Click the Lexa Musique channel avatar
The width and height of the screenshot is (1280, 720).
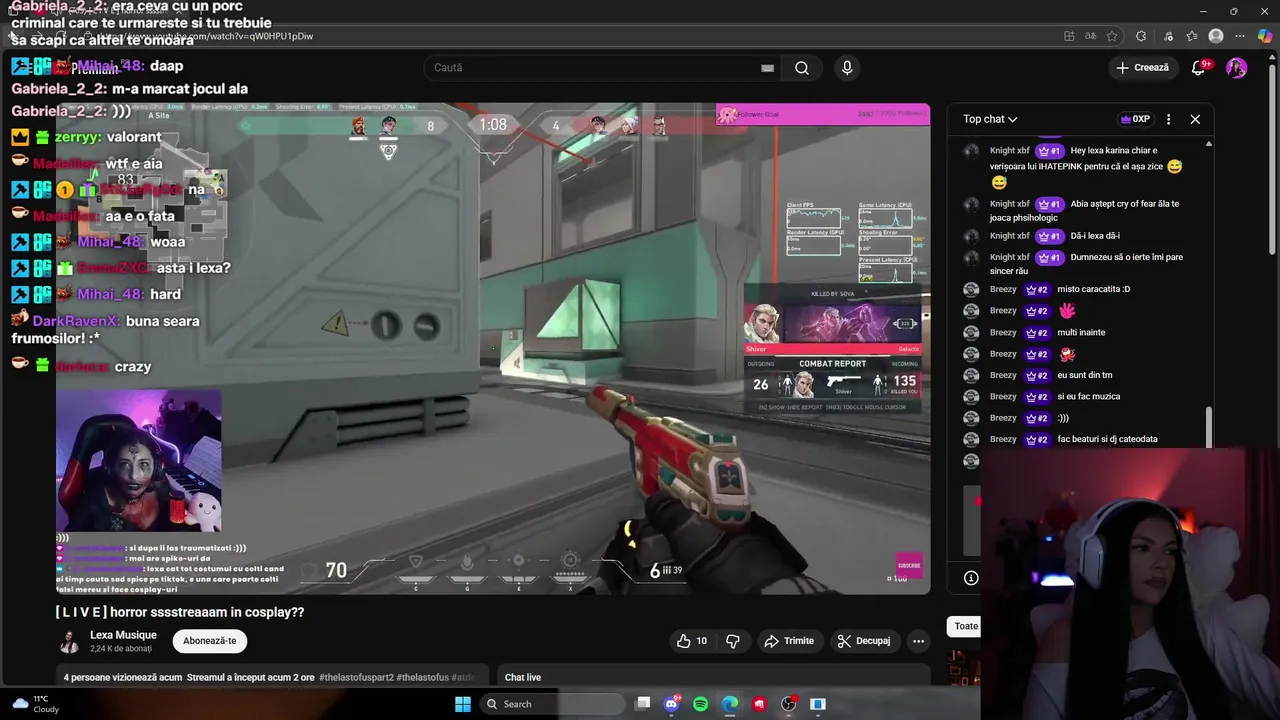pos(69,641)
